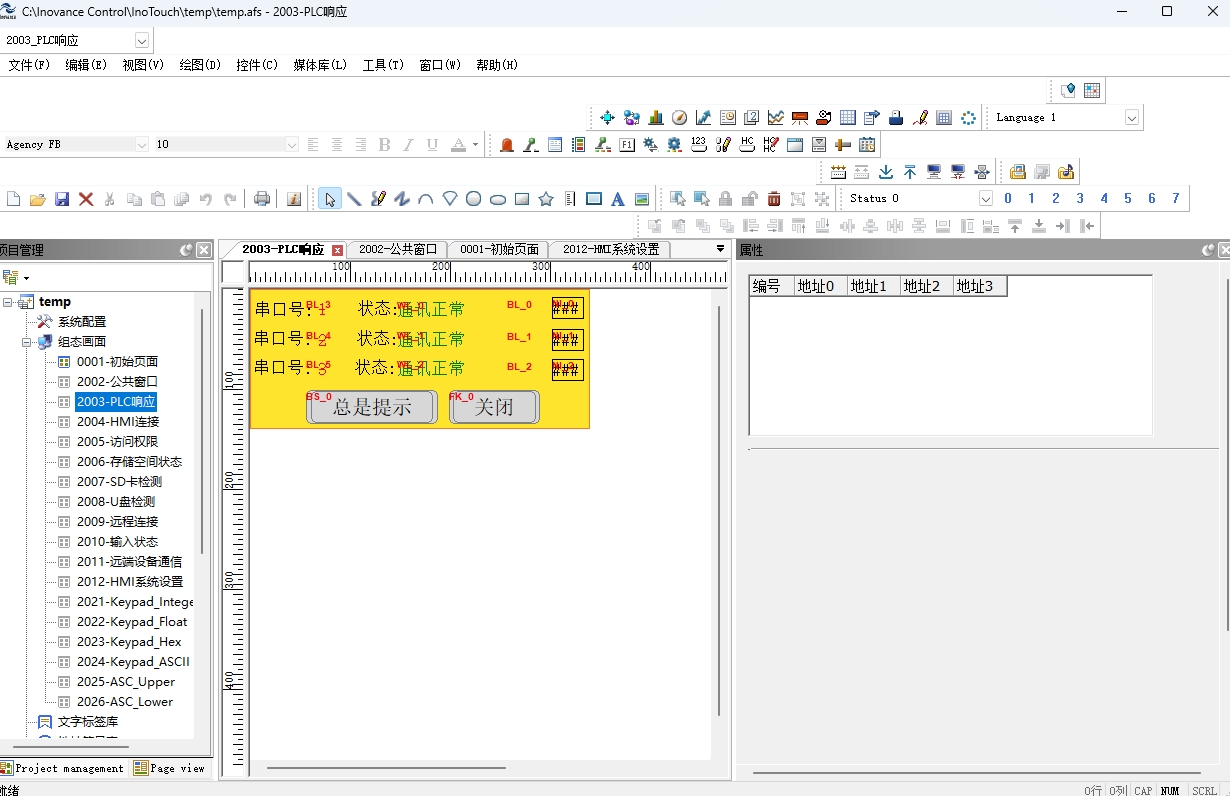Switch to status 6 button

coord(1152,199)
